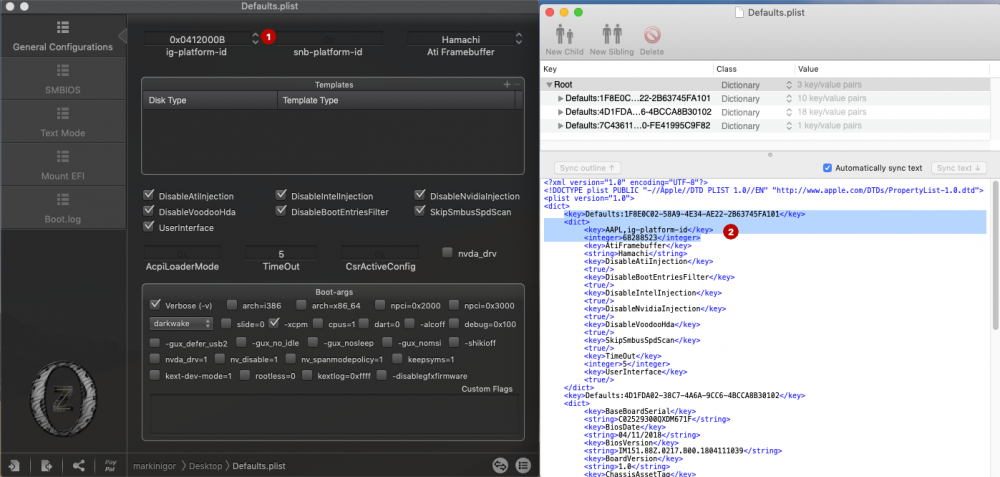The image size is (1000, 477).
Task: Click the Template Type column header
Action: [x=396, y=101]
